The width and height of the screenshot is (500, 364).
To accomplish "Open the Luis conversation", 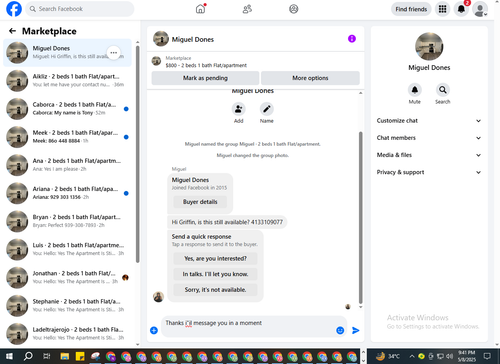I will 67,249.
